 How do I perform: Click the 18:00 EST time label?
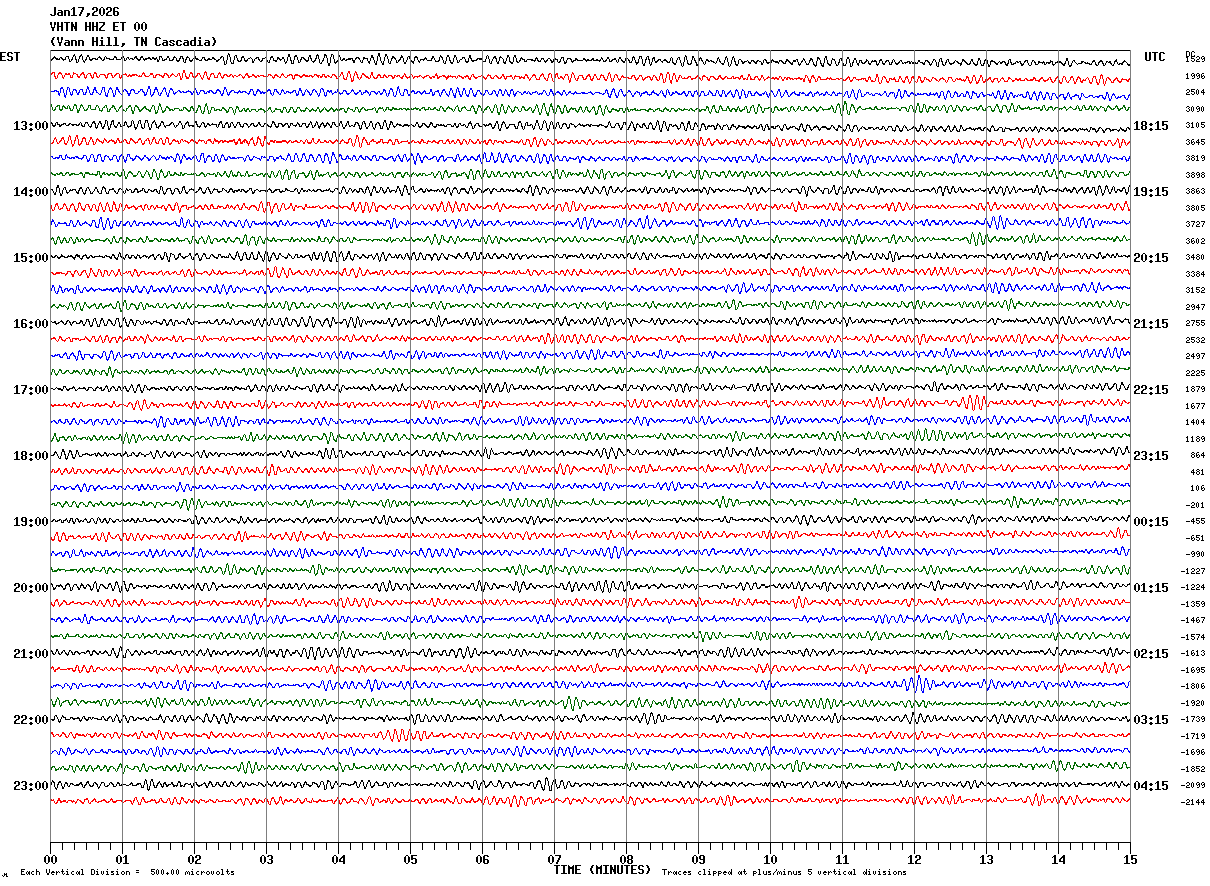tap(31, 456)
